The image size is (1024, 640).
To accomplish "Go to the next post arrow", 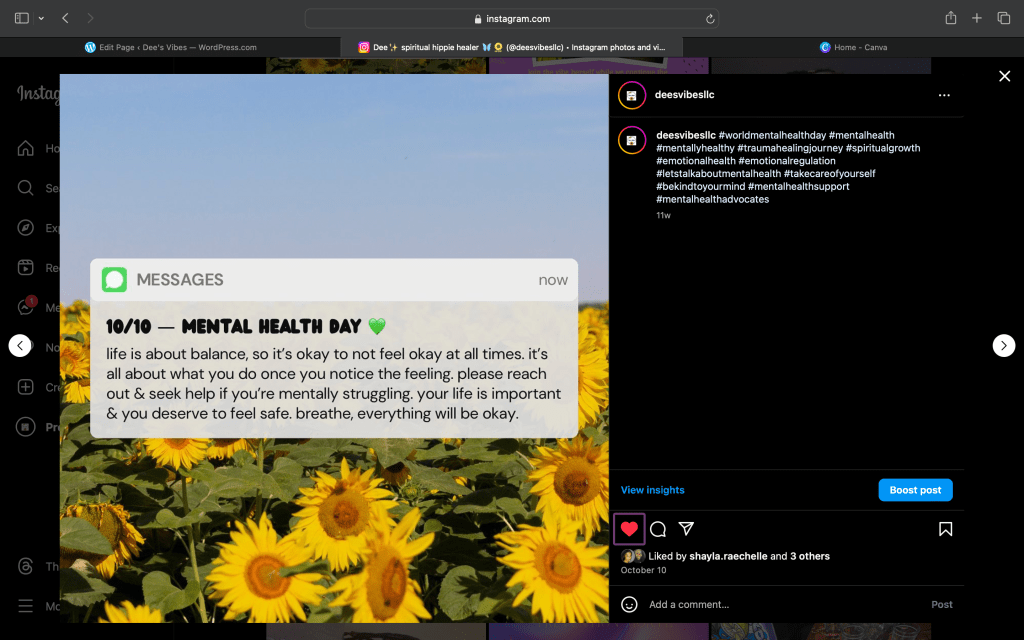I will click(1003, 345).
